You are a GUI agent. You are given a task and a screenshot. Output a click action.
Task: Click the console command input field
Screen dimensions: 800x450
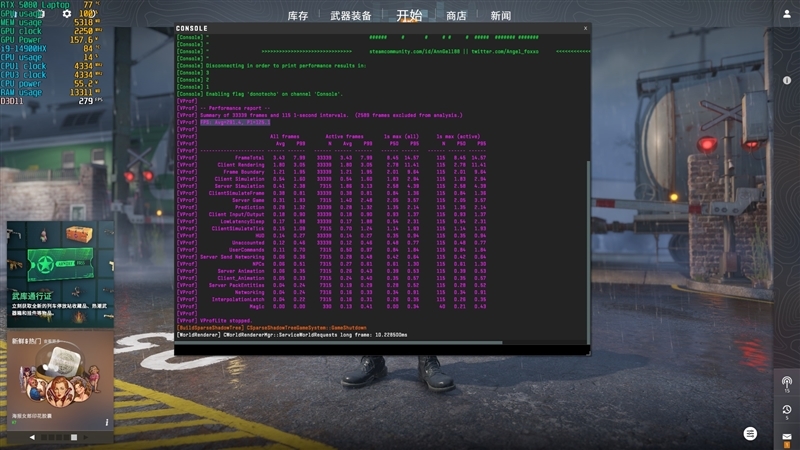[x=382, y=350]
